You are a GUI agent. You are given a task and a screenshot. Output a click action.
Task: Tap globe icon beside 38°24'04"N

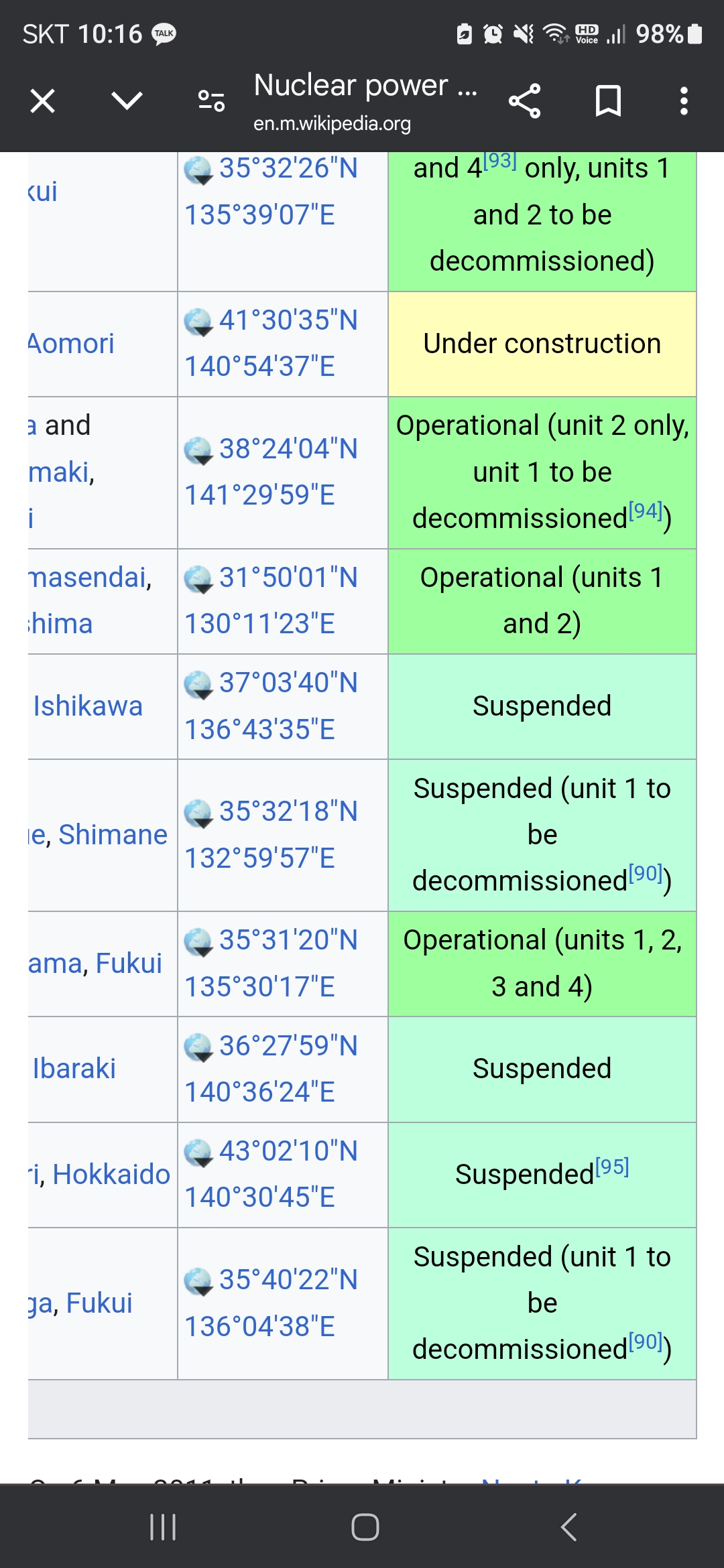(x=198, y=451)
